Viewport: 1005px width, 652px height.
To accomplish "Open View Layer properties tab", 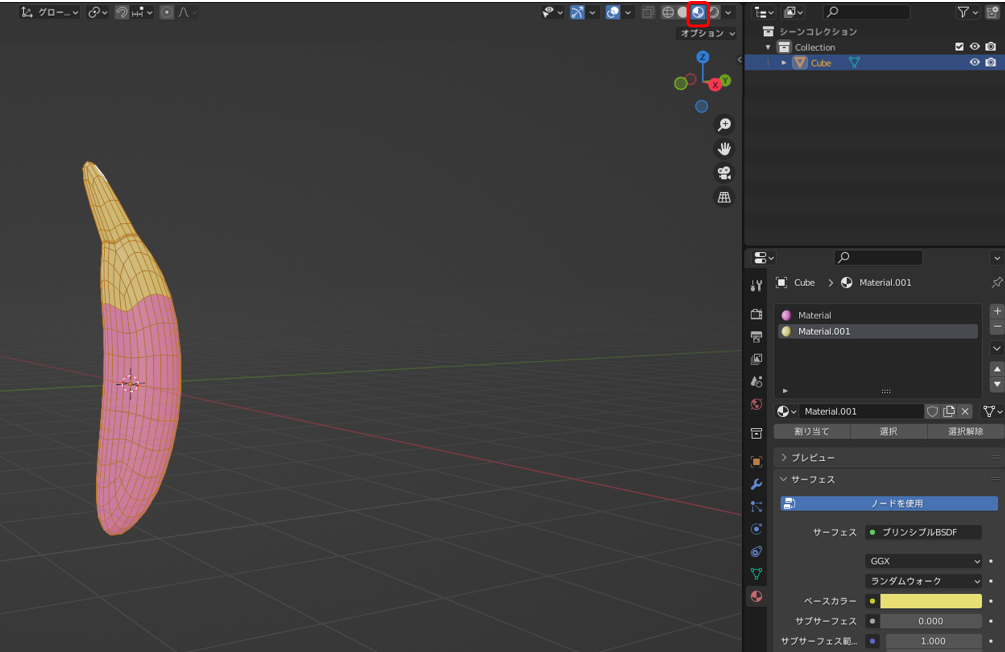I will (756, 359).
